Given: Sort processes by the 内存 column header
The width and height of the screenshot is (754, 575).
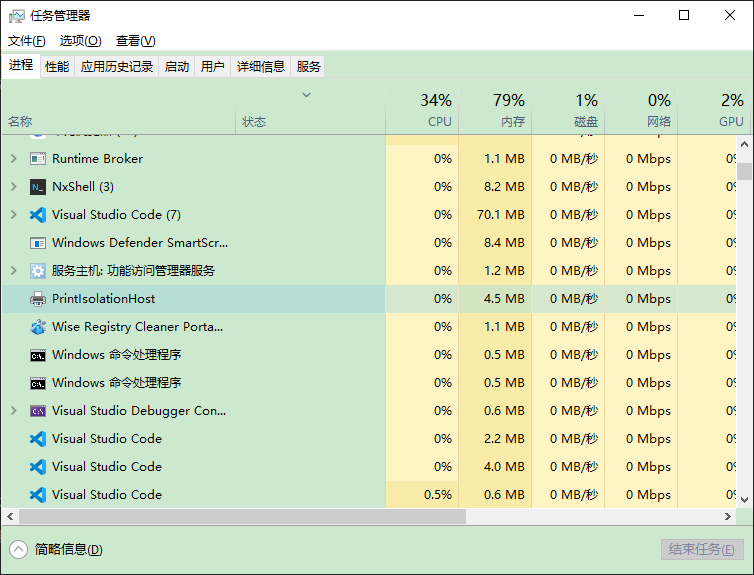Looking at the screenshot, I should click(x=495, y=112).
